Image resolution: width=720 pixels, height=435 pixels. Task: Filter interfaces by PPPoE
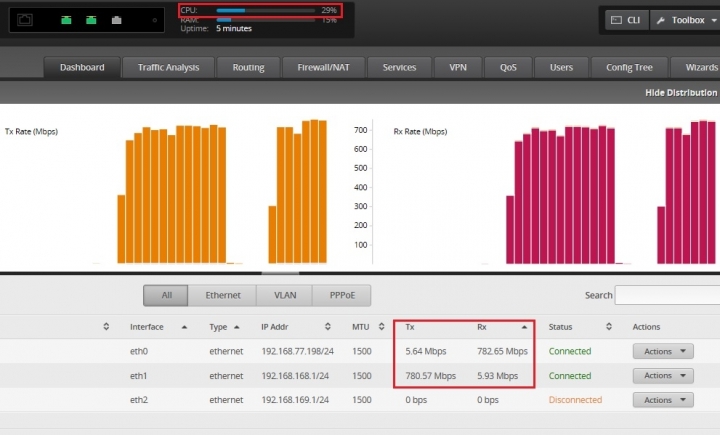pyautogui.click(x=342, y=295)
